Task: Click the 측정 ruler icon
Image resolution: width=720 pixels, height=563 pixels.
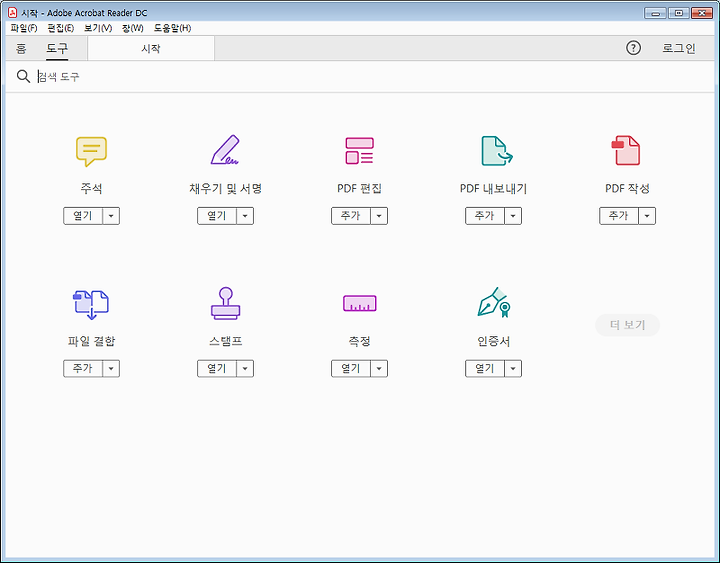Action: tap(360, 303)
